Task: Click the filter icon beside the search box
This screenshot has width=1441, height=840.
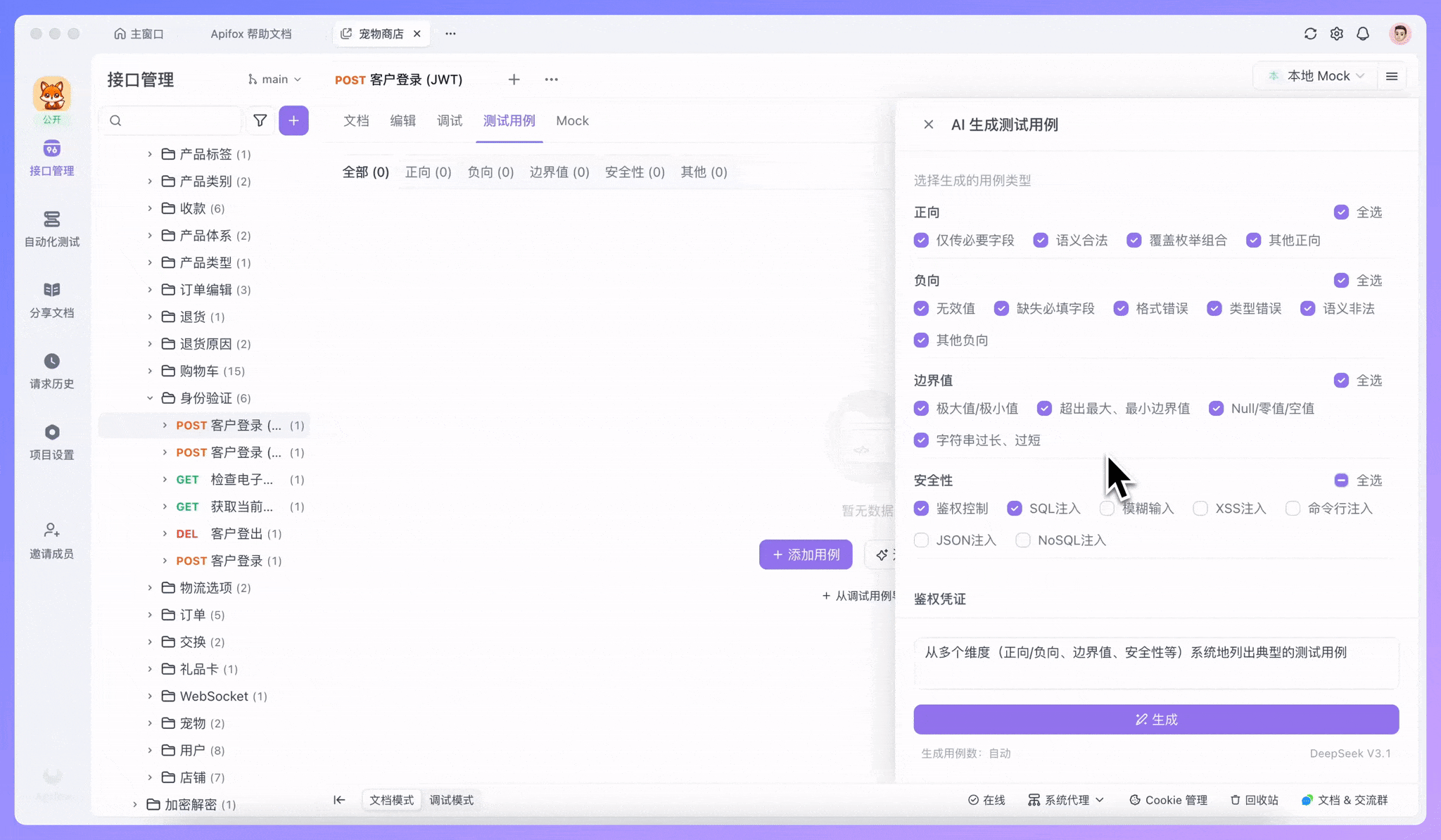Action: coord(260,120)
